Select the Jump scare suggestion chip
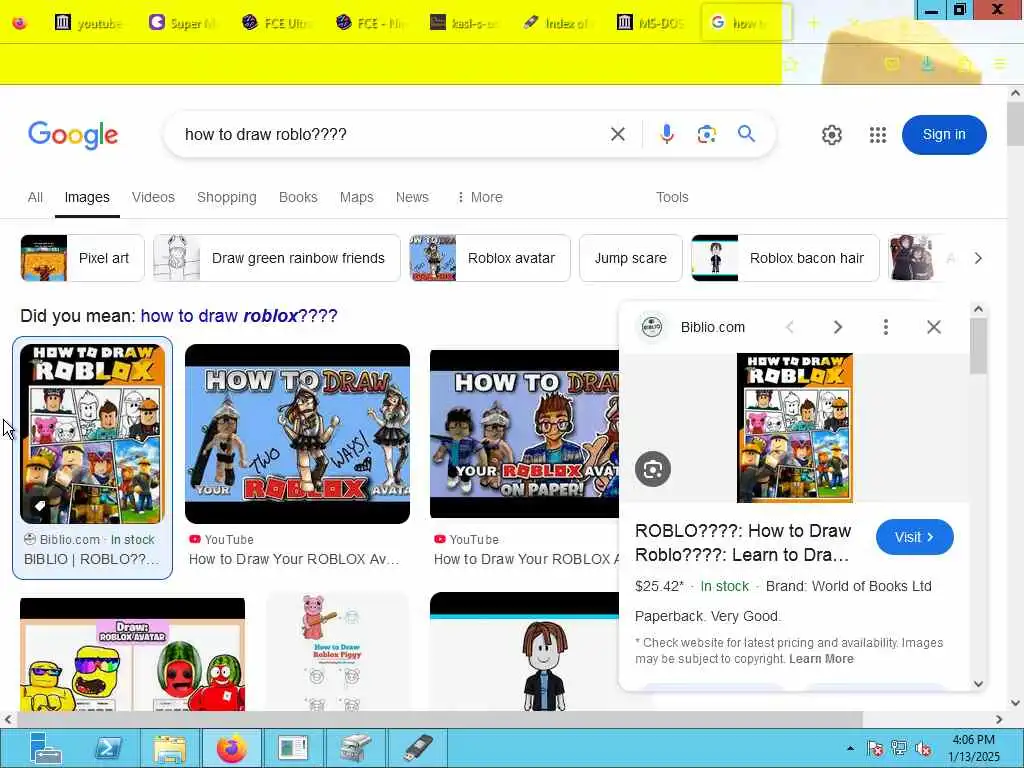1024x768 pixels. pyautogui.click(x=631, y=258)
